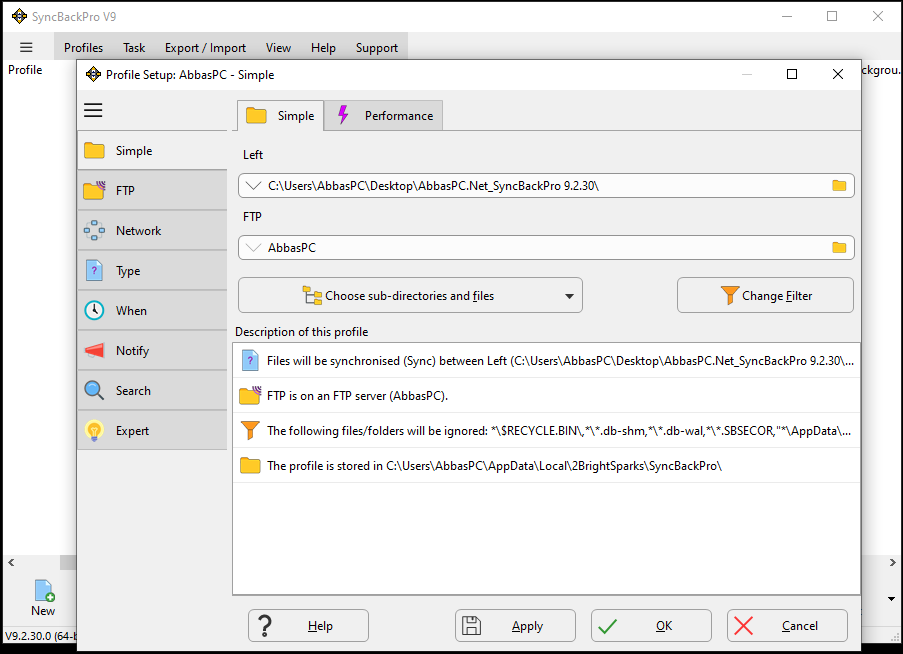Click the filter funnel icon in description list
Screen dimensions: 903x654
point(250,431)
